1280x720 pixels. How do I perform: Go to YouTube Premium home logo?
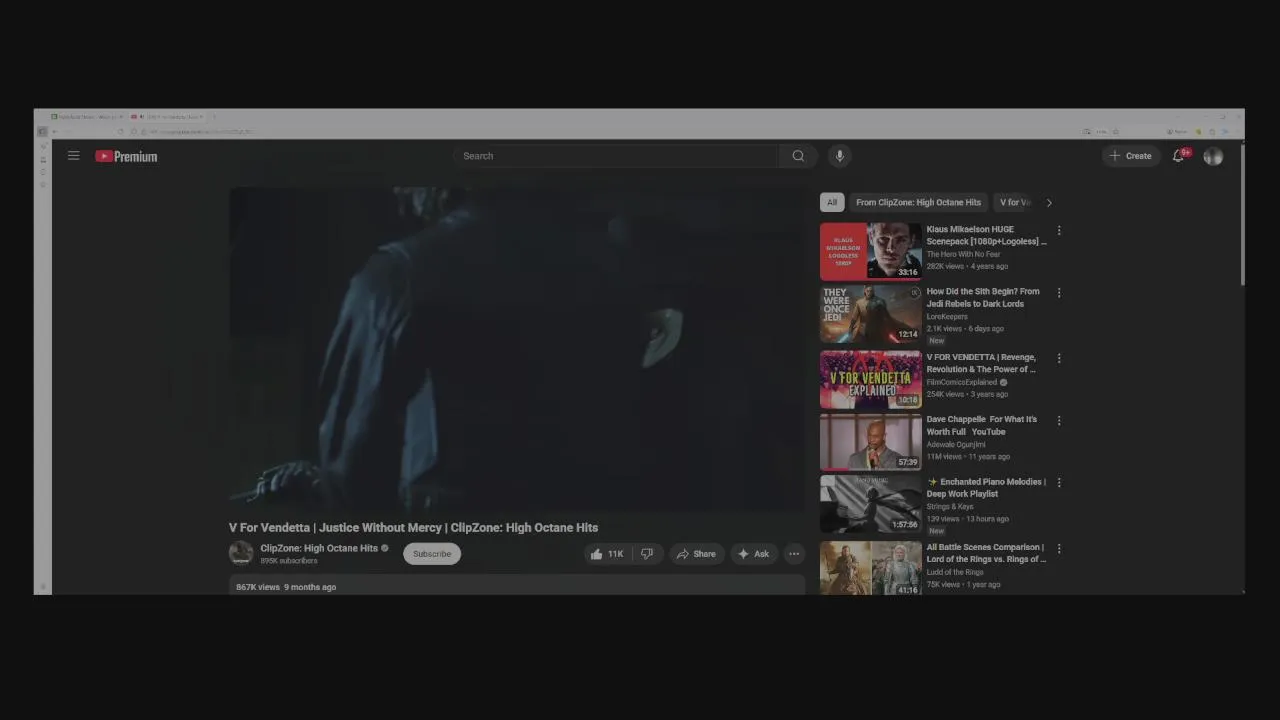(x=126, y=156)
